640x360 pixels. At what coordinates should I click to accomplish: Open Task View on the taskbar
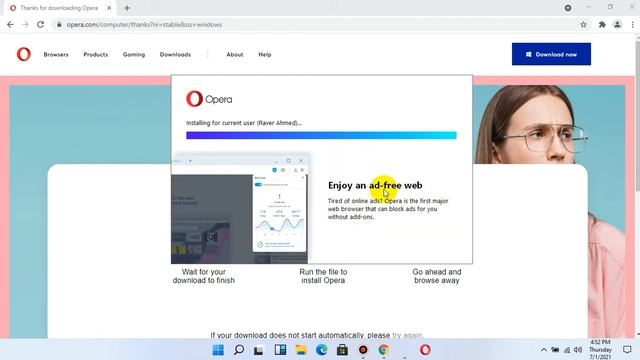(259, 350)
